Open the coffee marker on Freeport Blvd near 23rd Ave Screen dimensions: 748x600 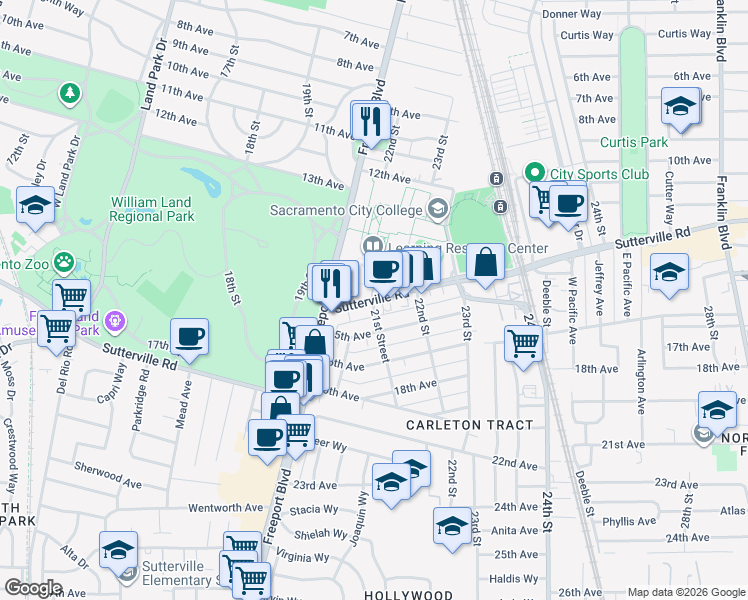(268, 439)
